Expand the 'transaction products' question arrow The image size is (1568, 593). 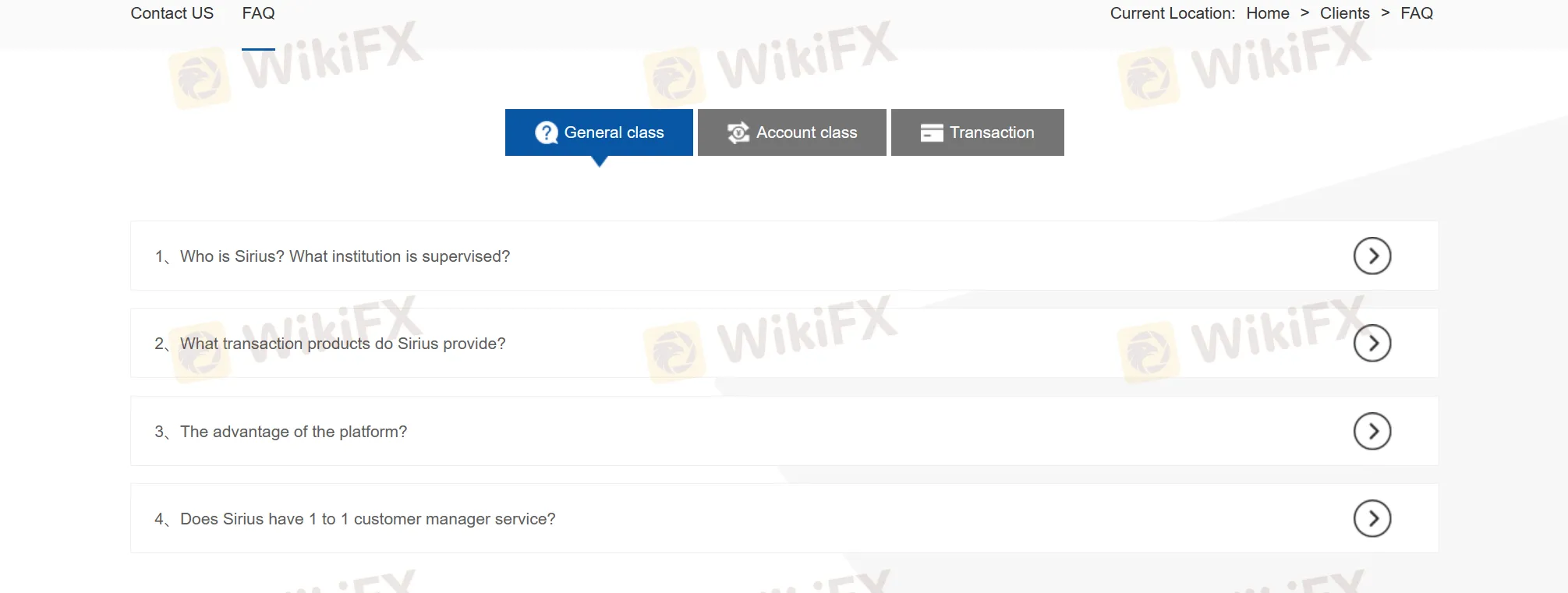pyautogui.click(x=1372, y=343)
